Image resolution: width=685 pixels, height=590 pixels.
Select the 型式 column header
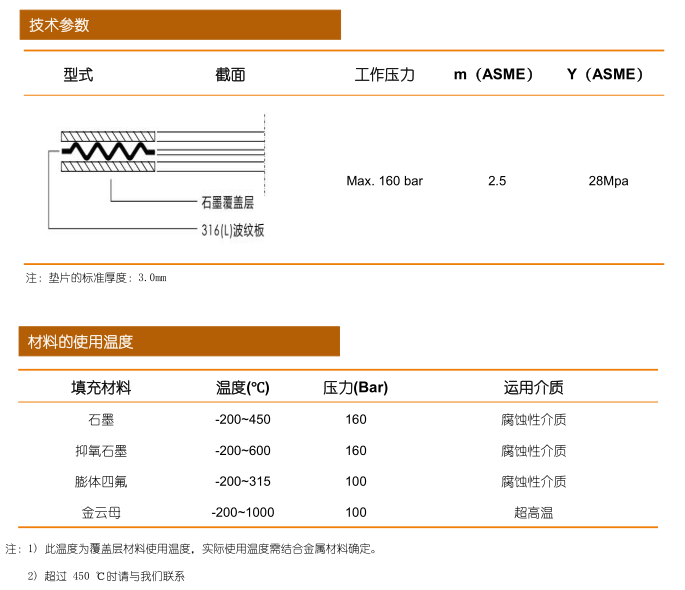(x=78, y=75)
